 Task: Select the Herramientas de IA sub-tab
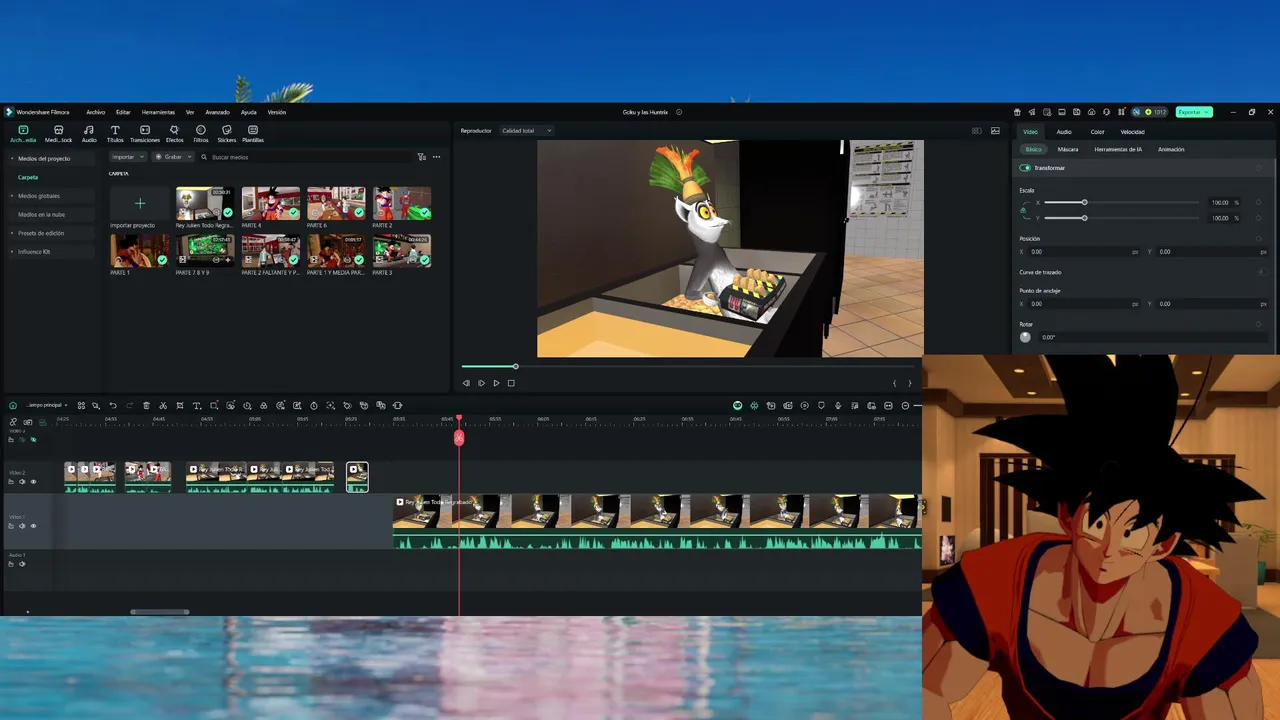tap(1118, 149)
